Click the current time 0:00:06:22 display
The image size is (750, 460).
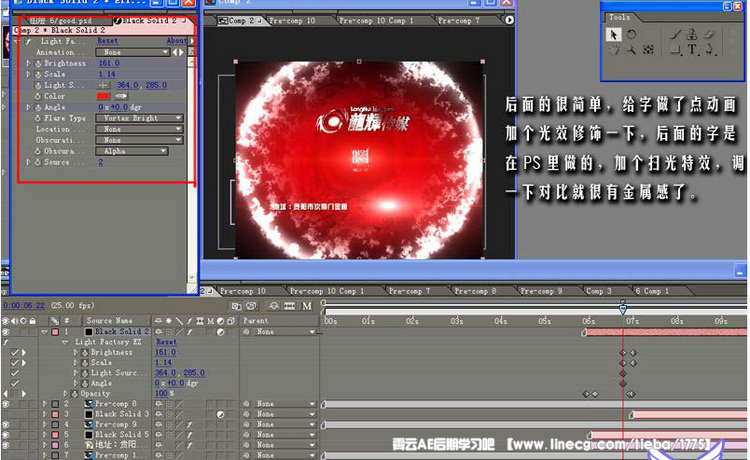(x=23, y=306)
